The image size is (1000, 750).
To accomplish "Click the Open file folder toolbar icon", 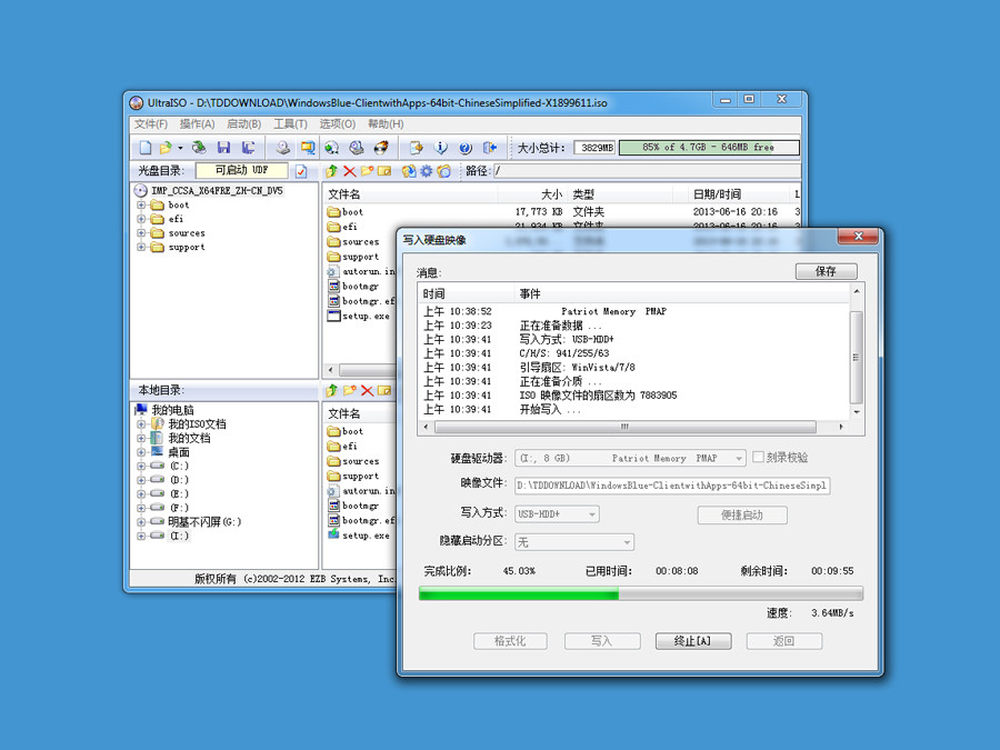I will [166, 148].
